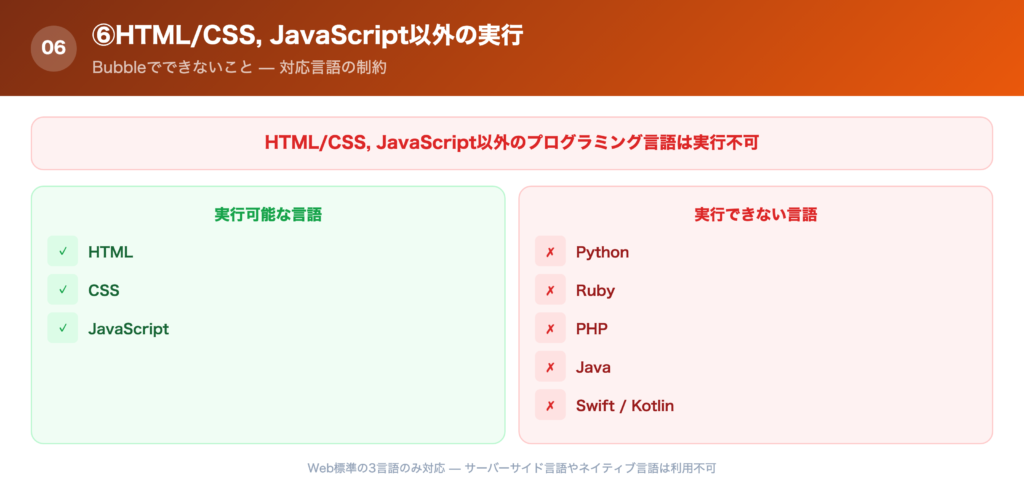Screen dimensions: 1024x498
Task: Click the red X icon beside Python
Action: [x=550, y=251]
